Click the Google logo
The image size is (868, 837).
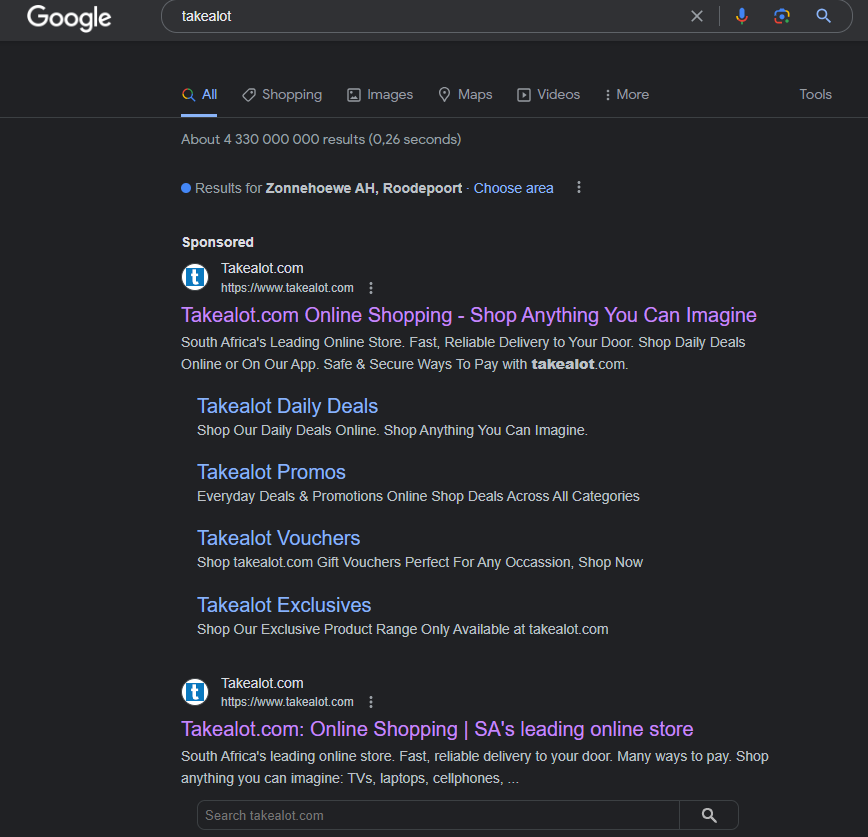point(69,18)
